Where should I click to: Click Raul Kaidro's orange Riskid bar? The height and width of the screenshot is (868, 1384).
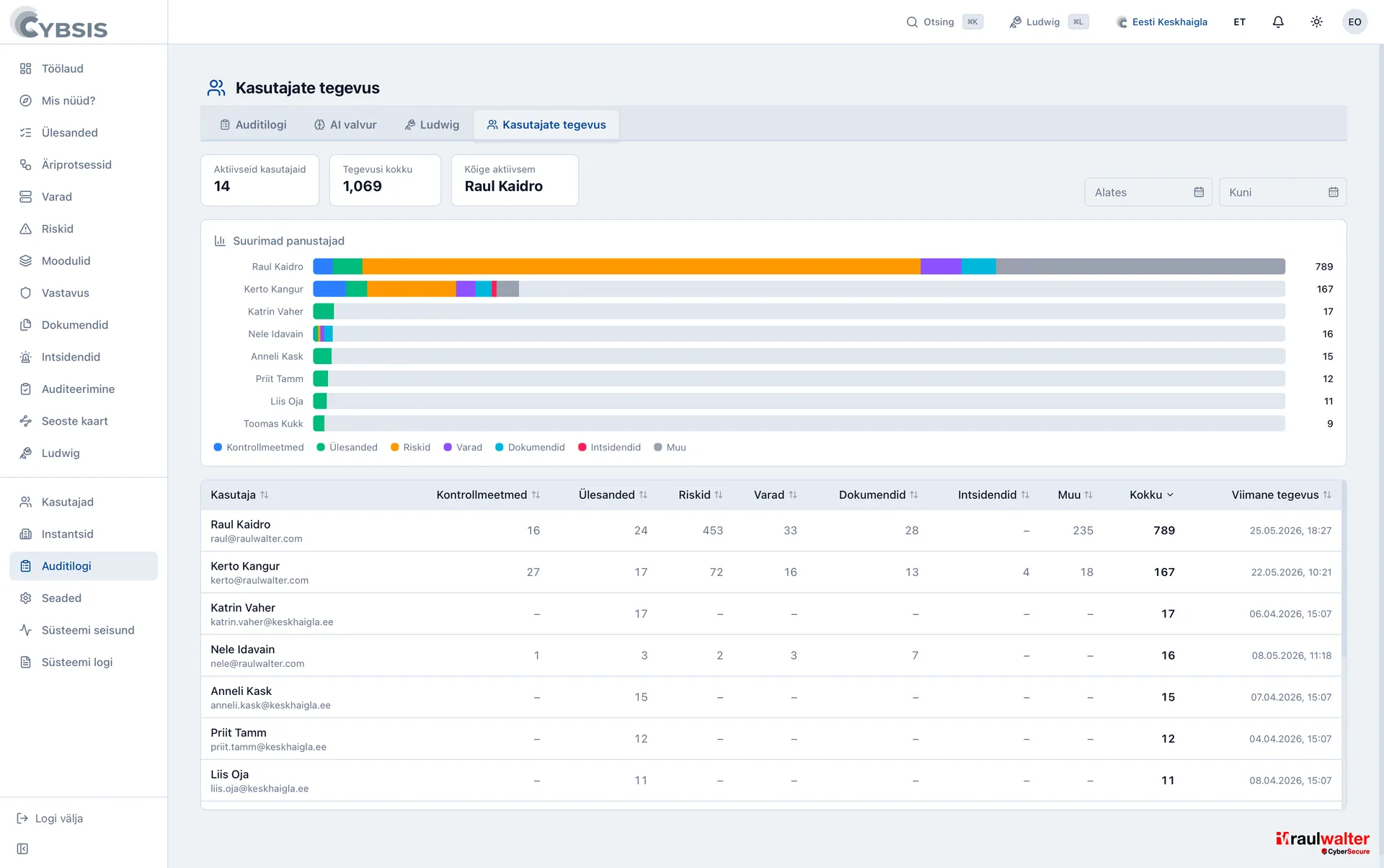641,267
